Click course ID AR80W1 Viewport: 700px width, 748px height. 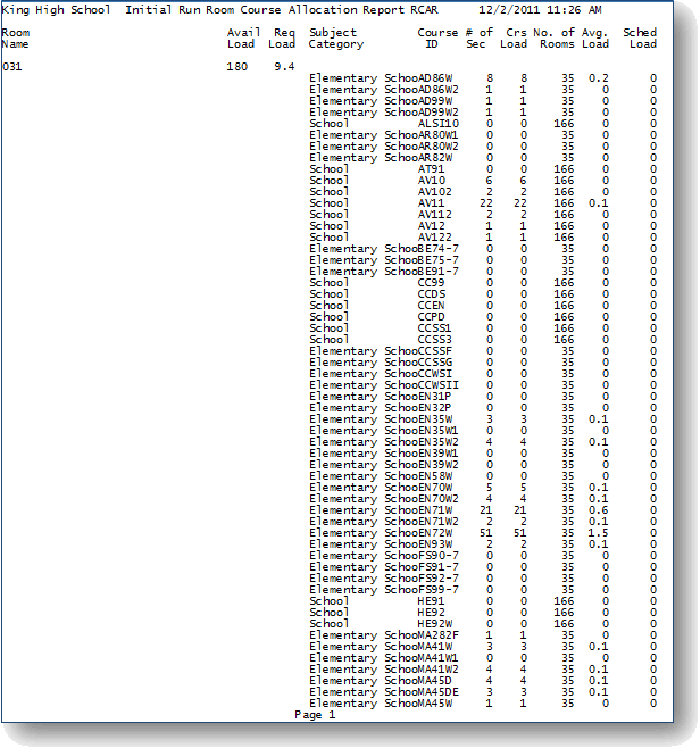(438, 135)
